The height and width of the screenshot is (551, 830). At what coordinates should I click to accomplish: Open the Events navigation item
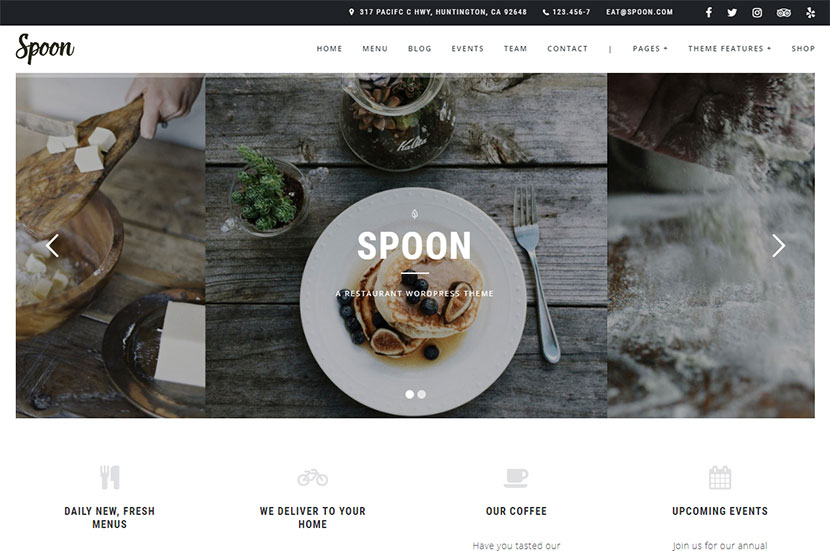click(467, 48)
